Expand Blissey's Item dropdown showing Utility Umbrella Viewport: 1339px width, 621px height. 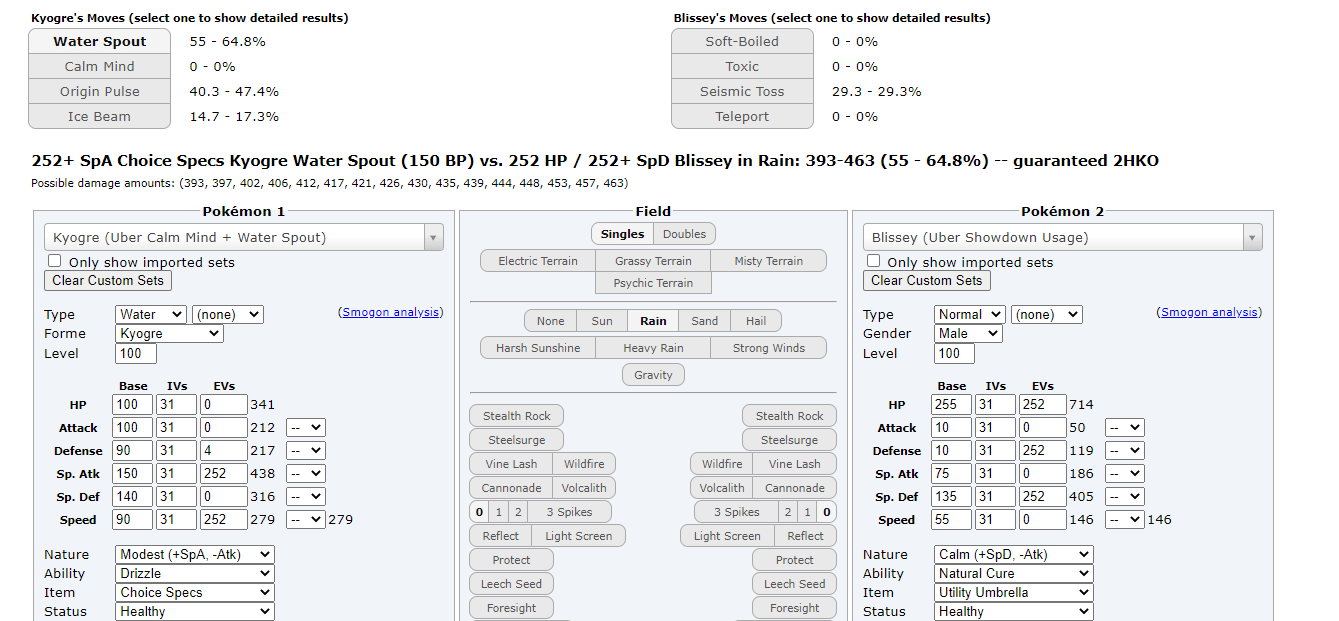[x=1013, y=592]
